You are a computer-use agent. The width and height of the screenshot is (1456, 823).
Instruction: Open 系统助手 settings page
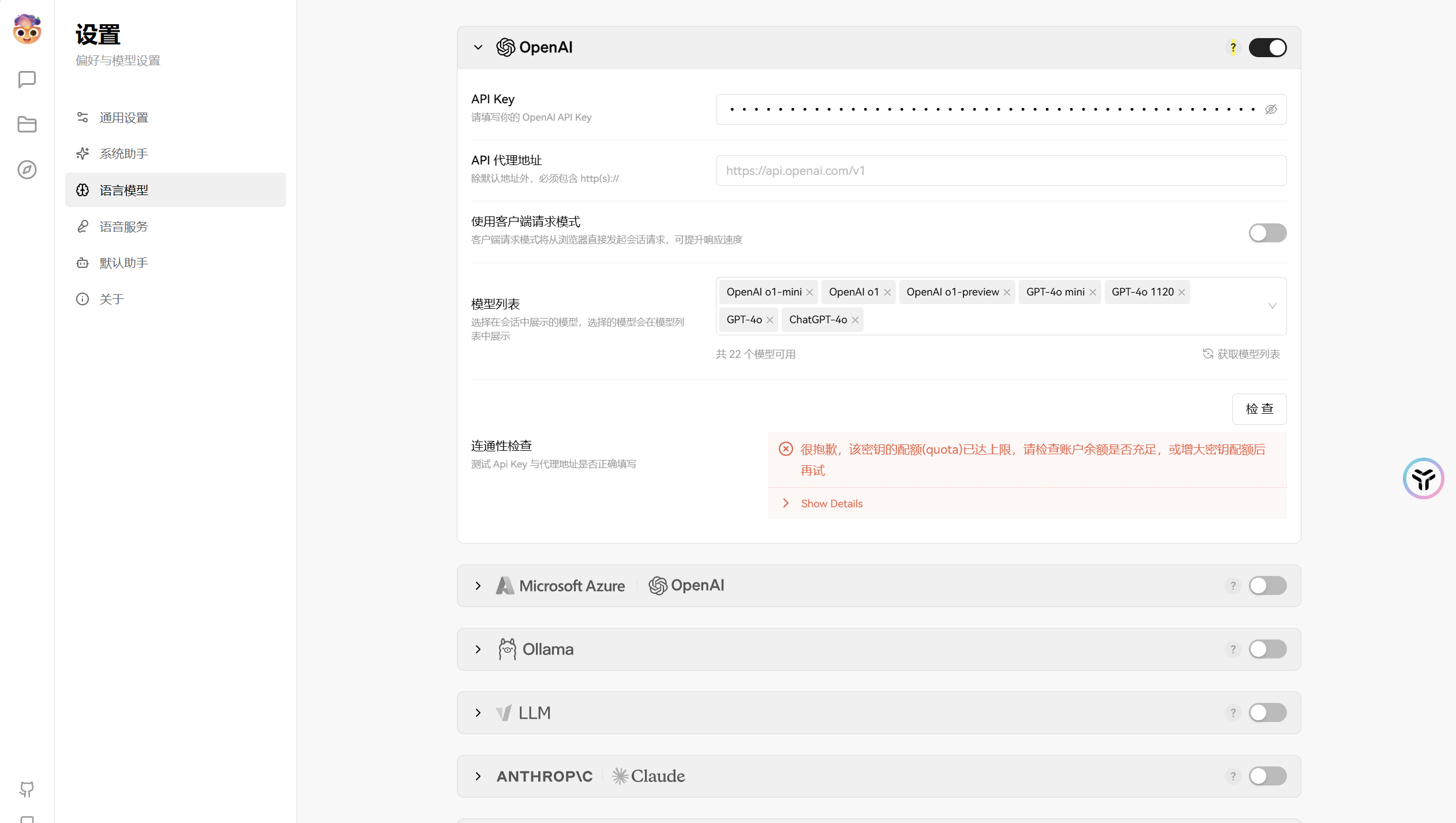pos(175,154)
